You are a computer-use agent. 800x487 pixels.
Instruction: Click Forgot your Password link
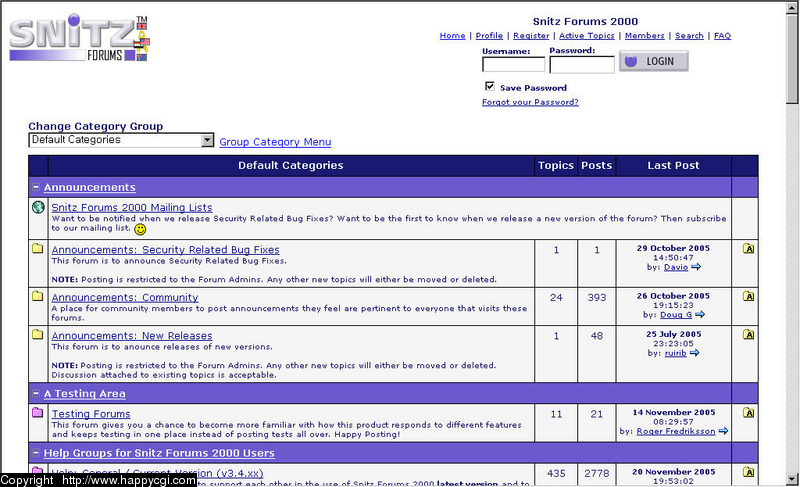coord(530,102)
